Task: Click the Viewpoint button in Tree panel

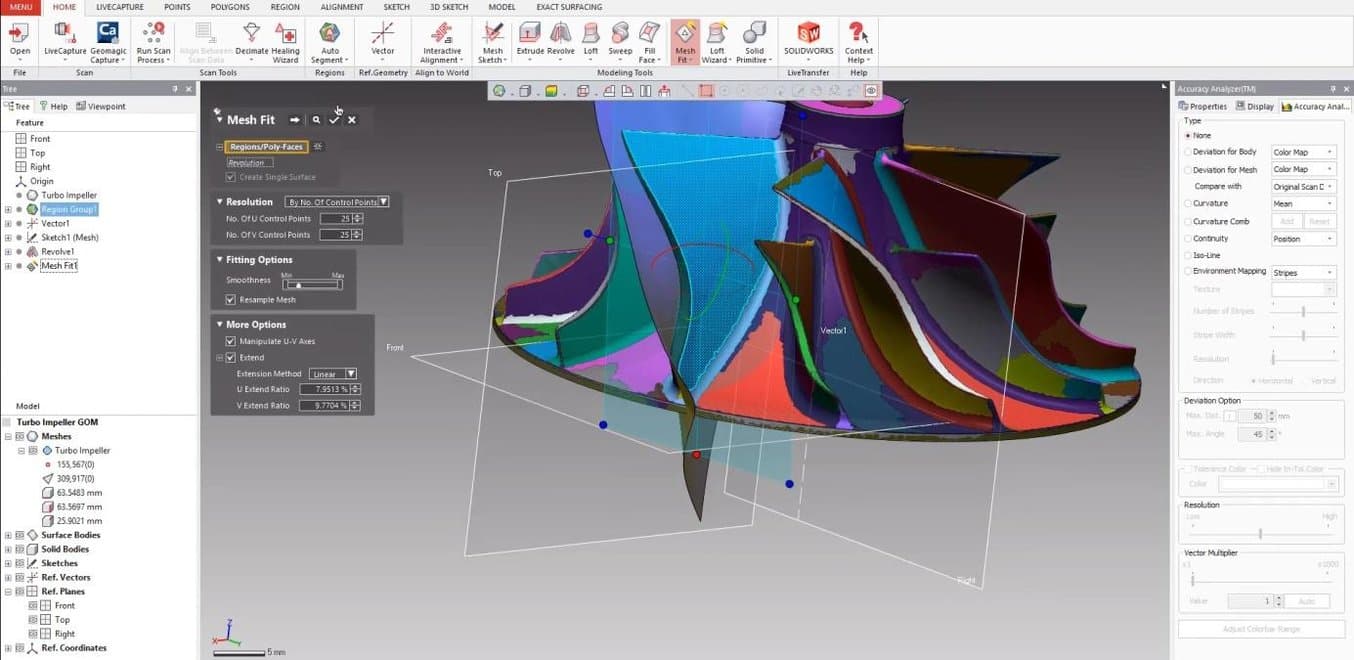Action: point(102,106)
